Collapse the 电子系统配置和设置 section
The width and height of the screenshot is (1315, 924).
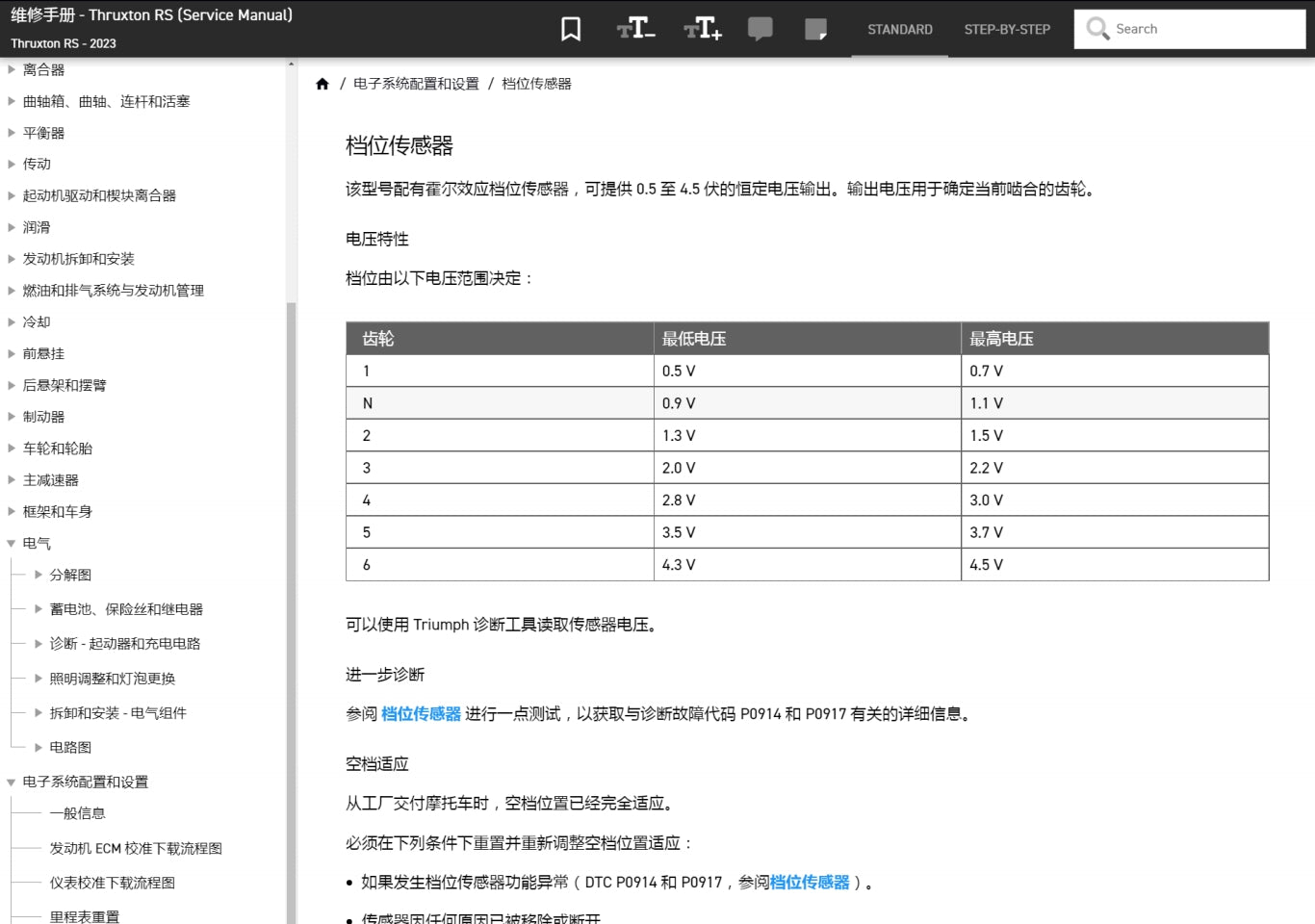(13, 782)
